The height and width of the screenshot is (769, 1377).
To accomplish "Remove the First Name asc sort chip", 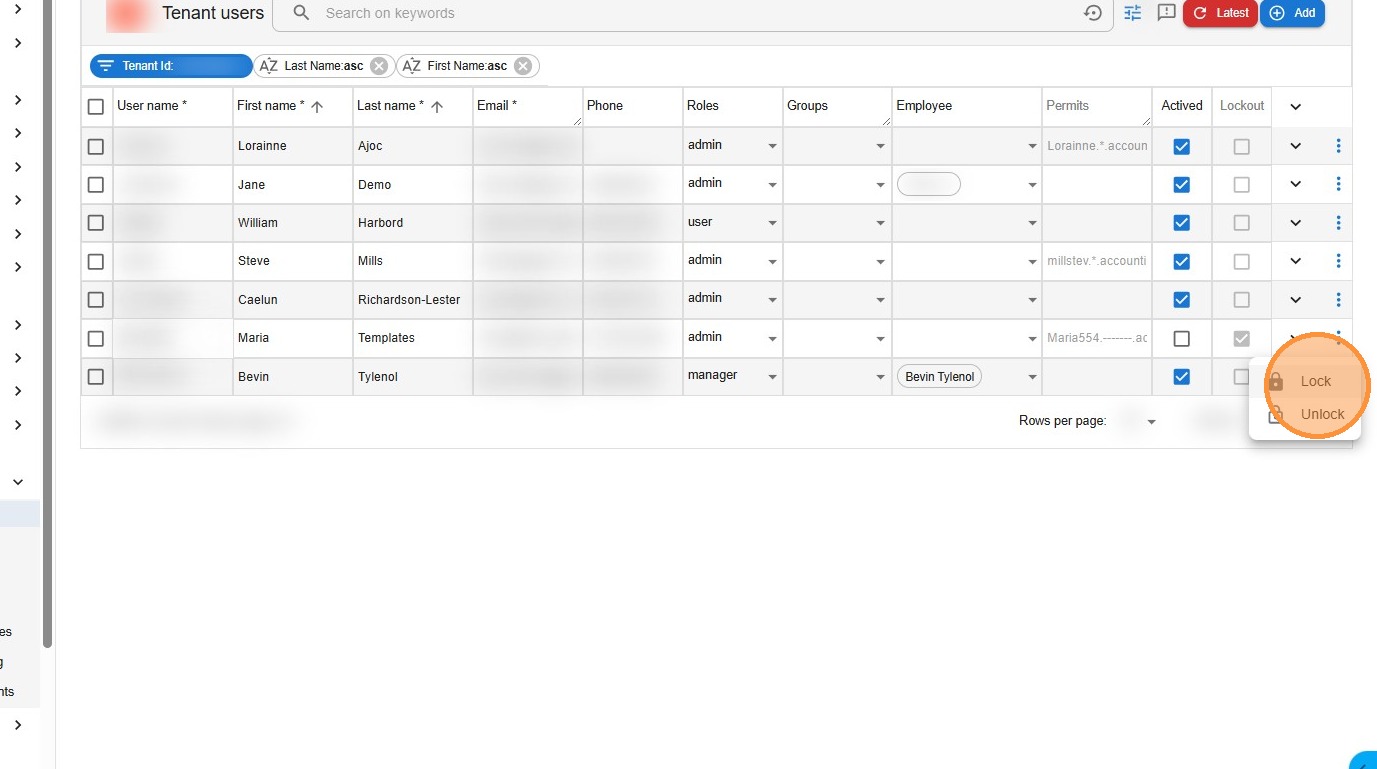I will point(522,66).
